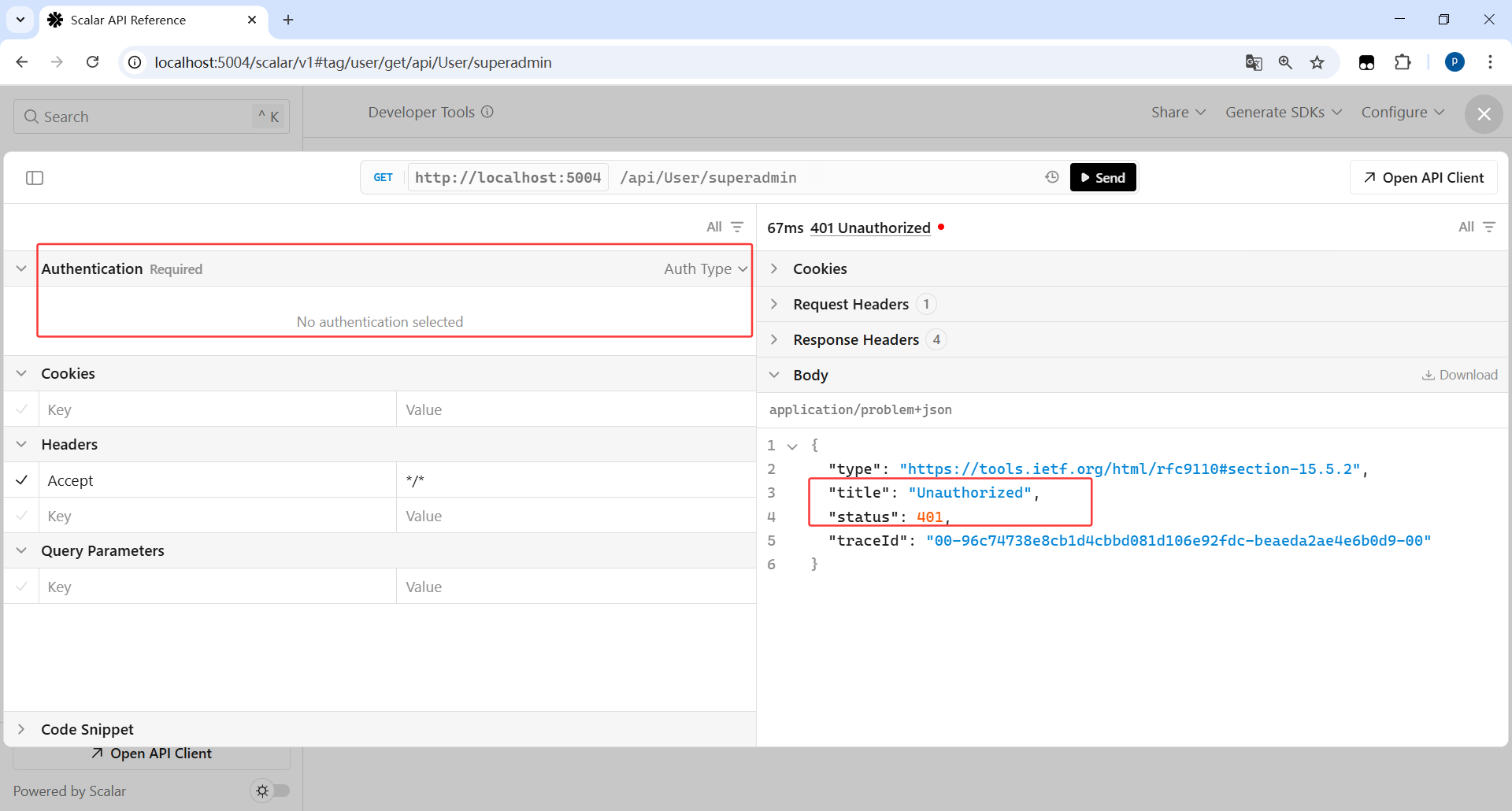Click the rfc9110 type URL in body
Screen dimensions: 1512x811
click(x=1129, y=468)
